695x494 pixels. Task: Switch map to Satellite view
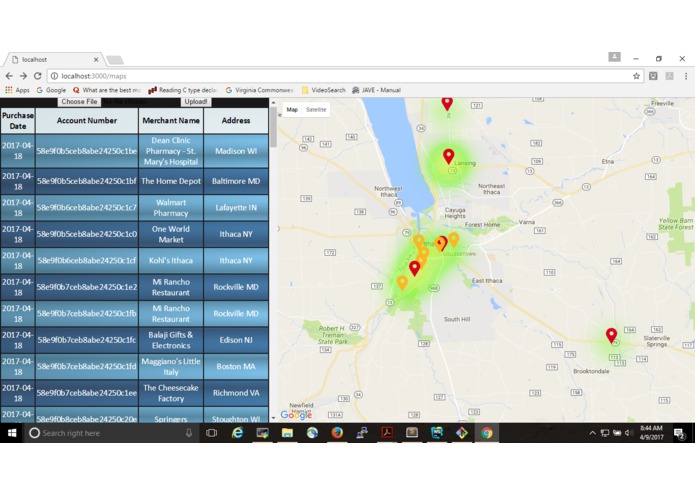[316, 109]
